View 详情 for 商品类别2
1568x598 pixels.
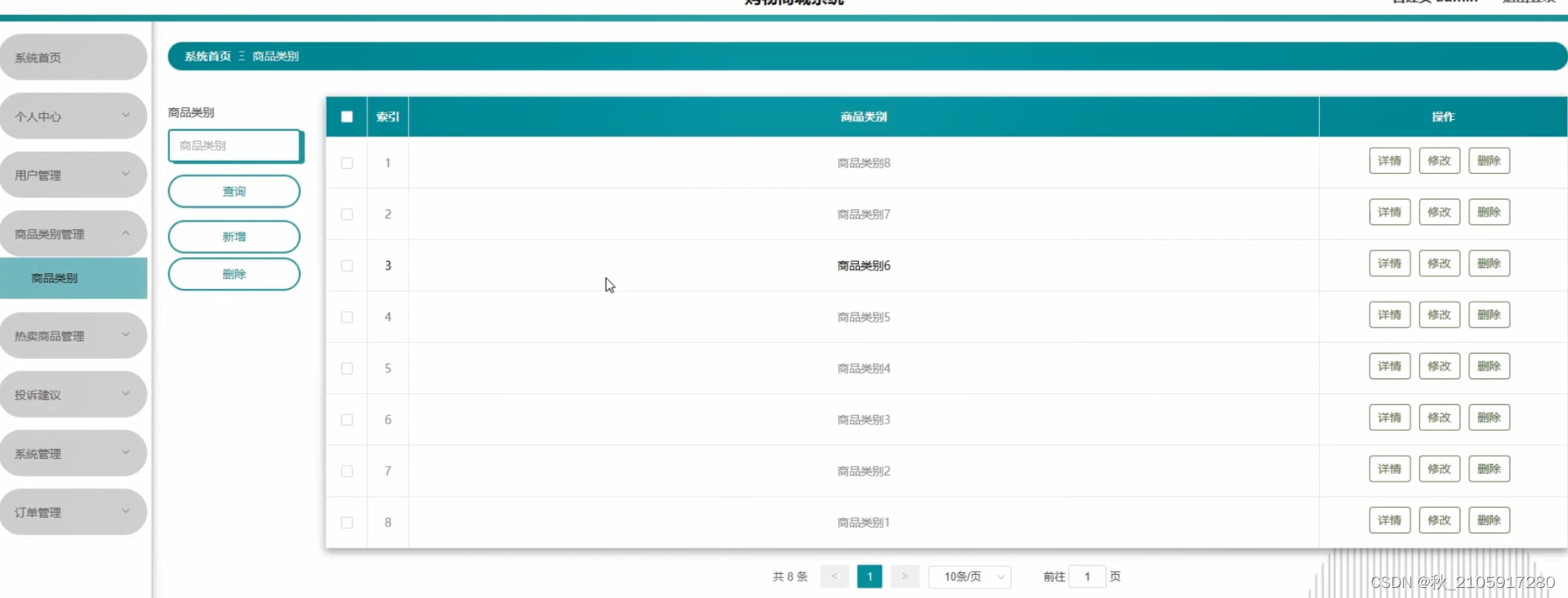click(x=1390, y=469)
